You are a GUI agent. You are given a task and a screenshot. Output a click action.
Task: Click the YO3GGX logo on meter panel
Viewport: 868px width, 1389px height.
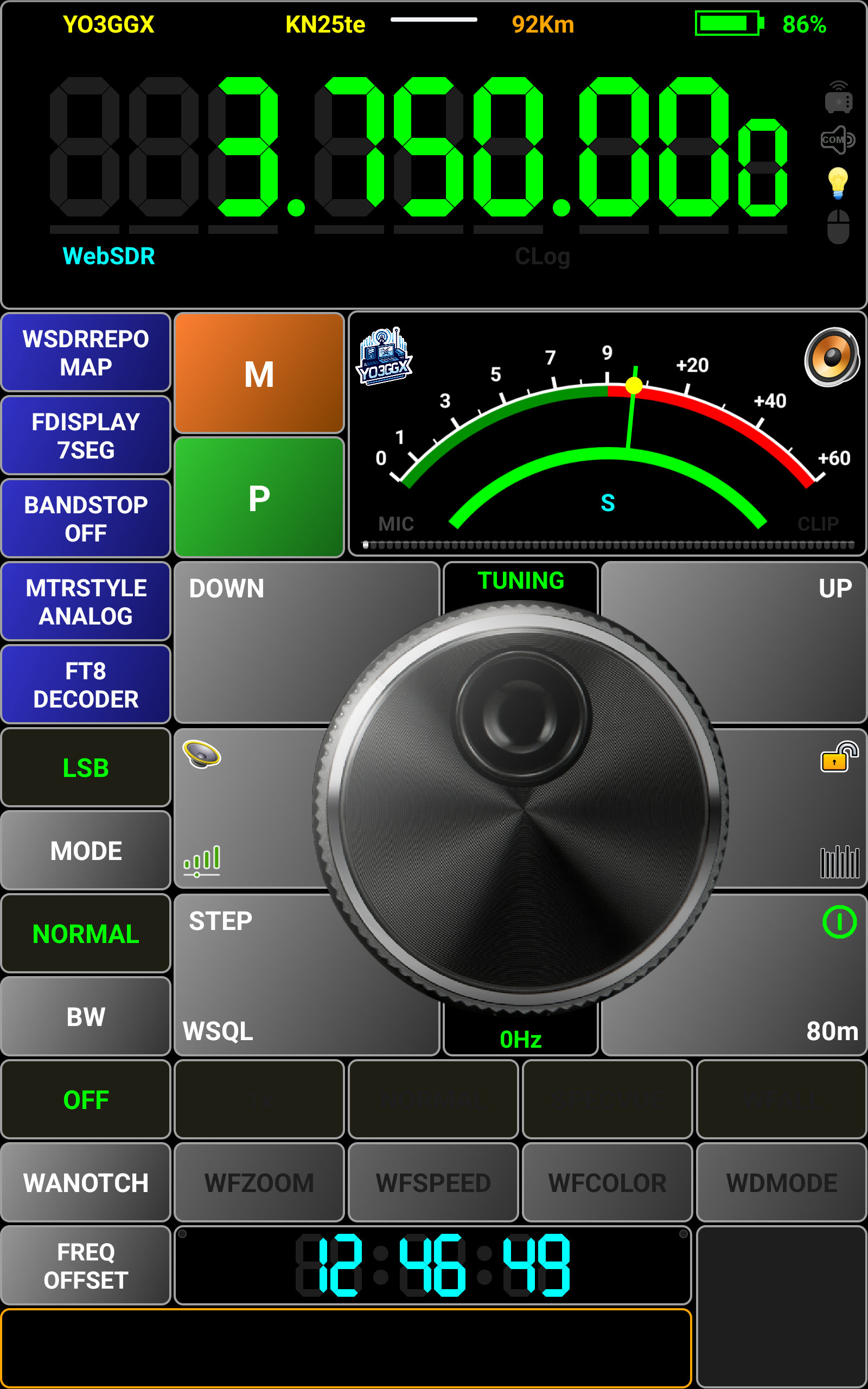tap(384, 357)
